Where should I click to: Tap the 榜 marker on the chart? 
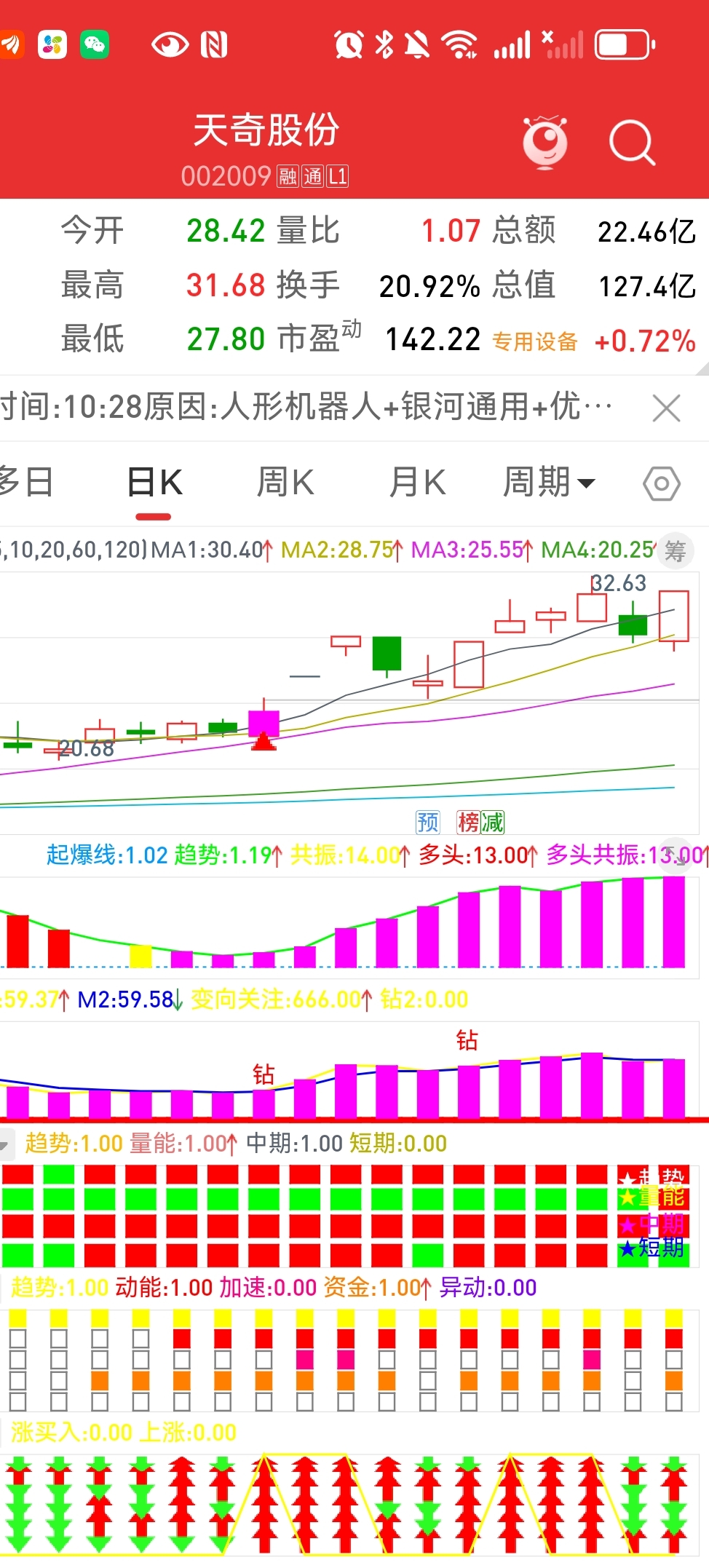[x=468, y=822]
